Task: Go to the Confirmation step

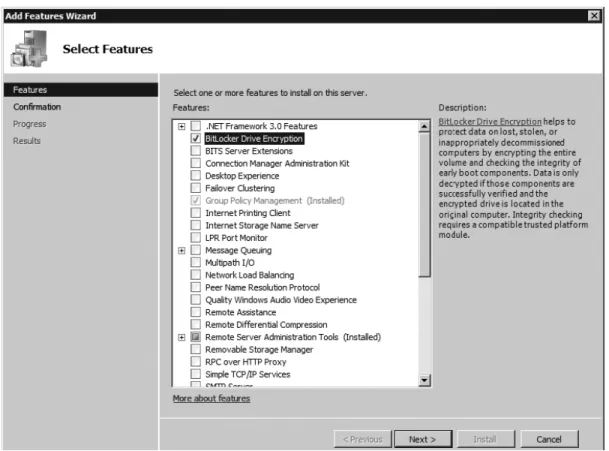Action: click(x=37, y=107)
